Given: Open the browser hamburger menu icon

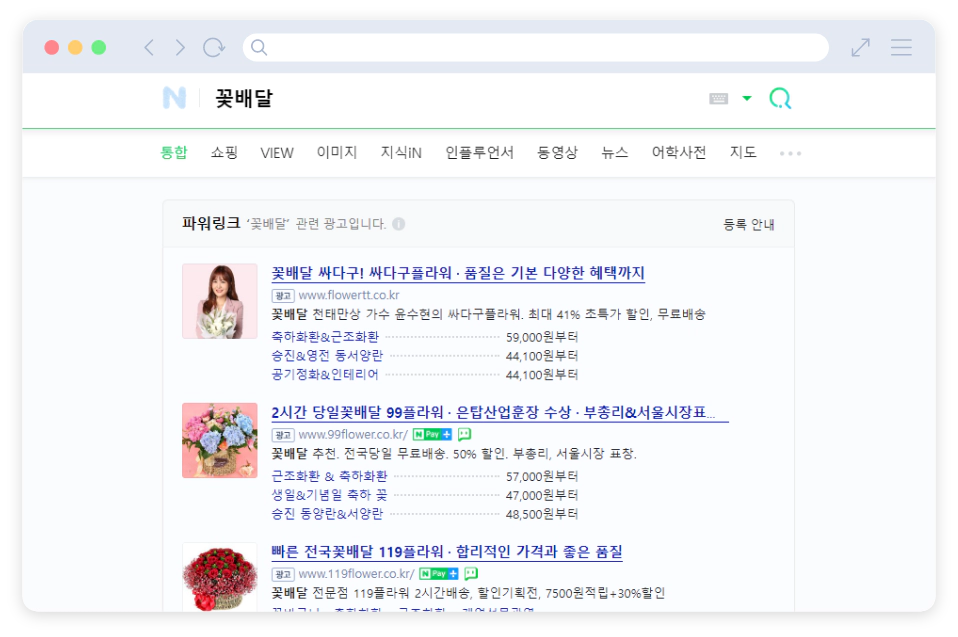Looking at the screenshot, I should point(901,47).
